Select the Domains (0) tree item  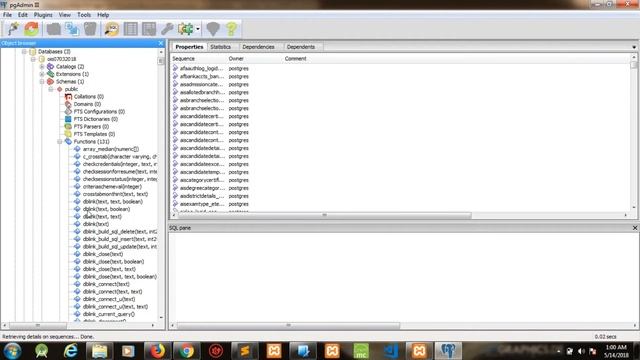coord(87,104)
